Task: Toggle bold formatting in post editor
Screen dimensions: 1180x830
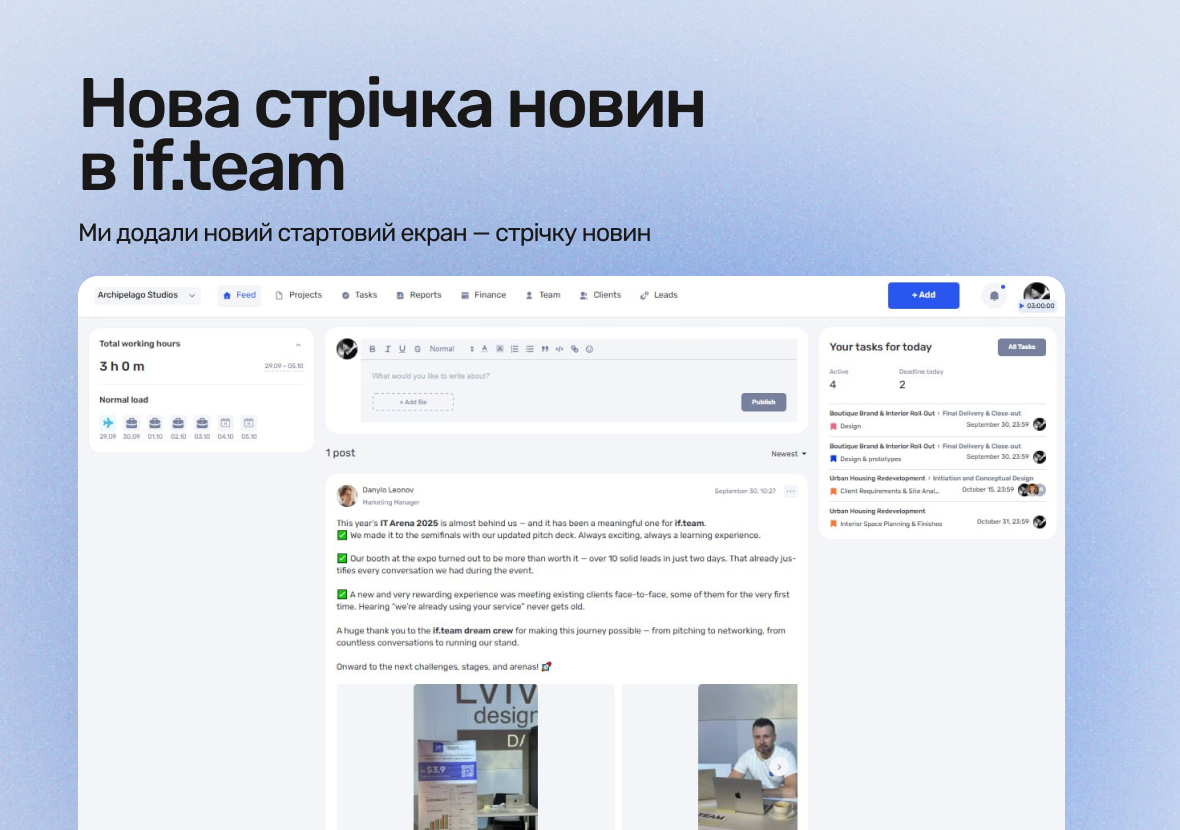Action: 372,349
